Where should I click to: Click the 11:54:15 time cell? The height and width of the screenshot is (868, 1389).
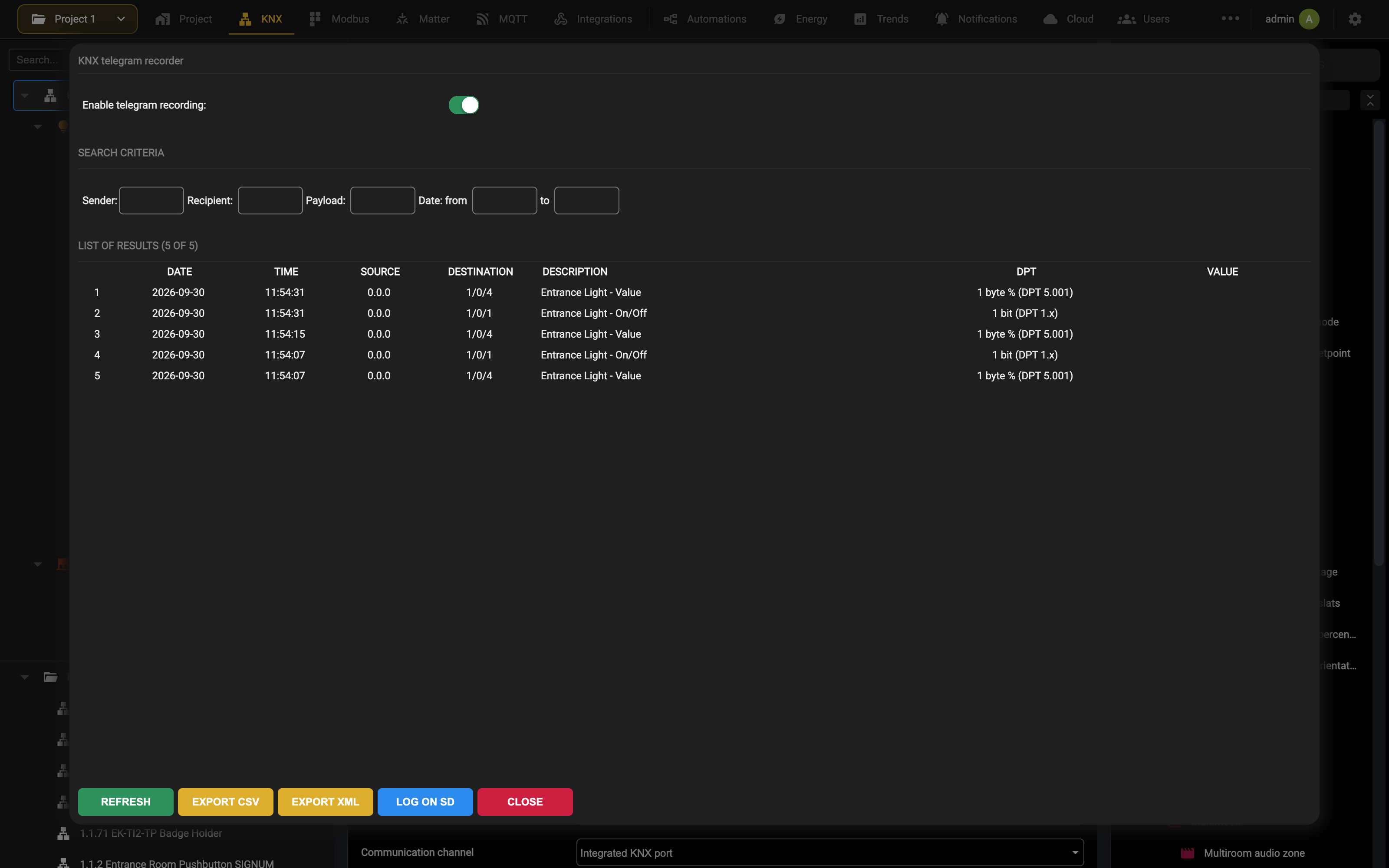(x=285, y=334)
